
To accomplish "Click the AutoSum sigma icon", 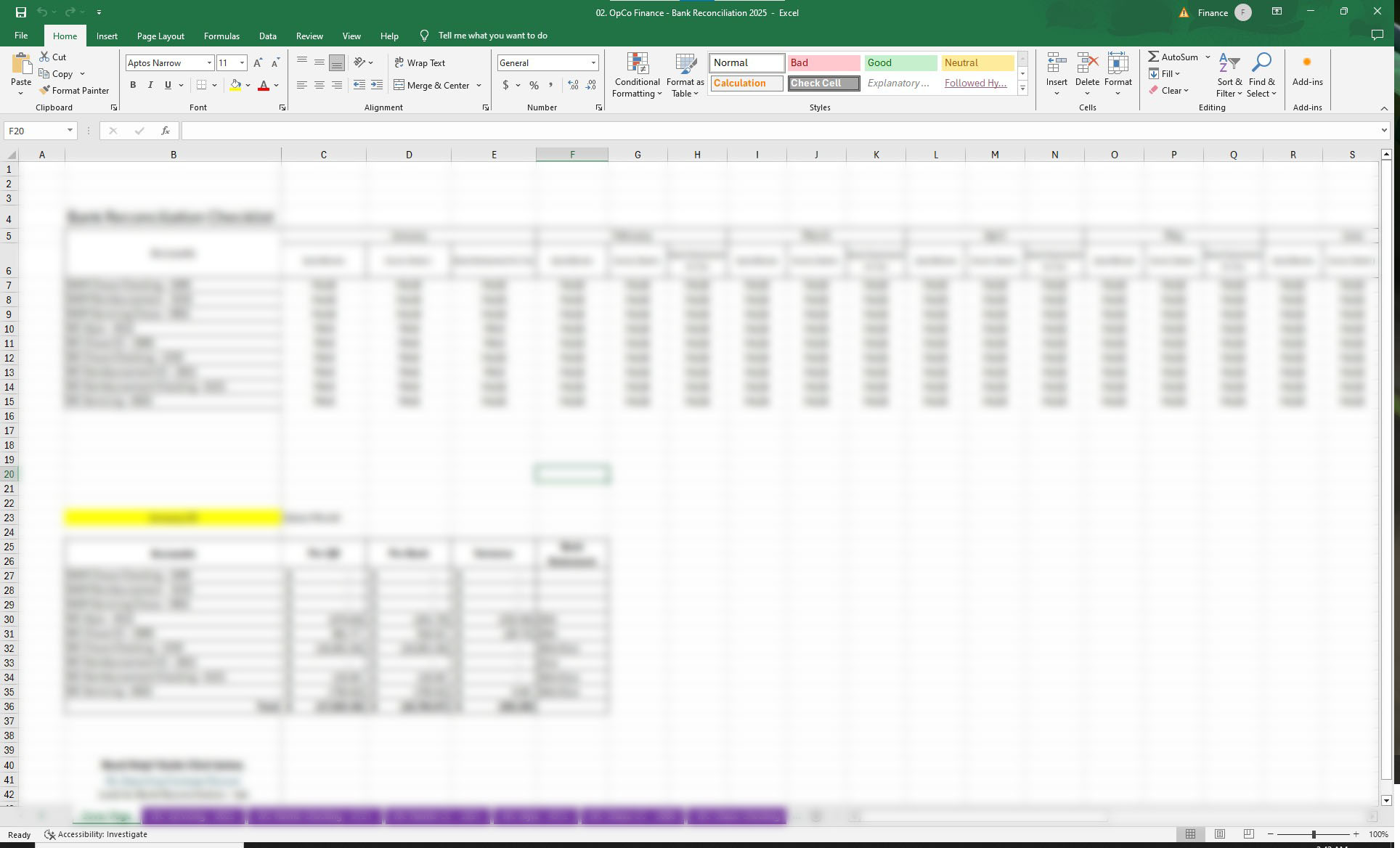I will click(x=1153, y=57).
